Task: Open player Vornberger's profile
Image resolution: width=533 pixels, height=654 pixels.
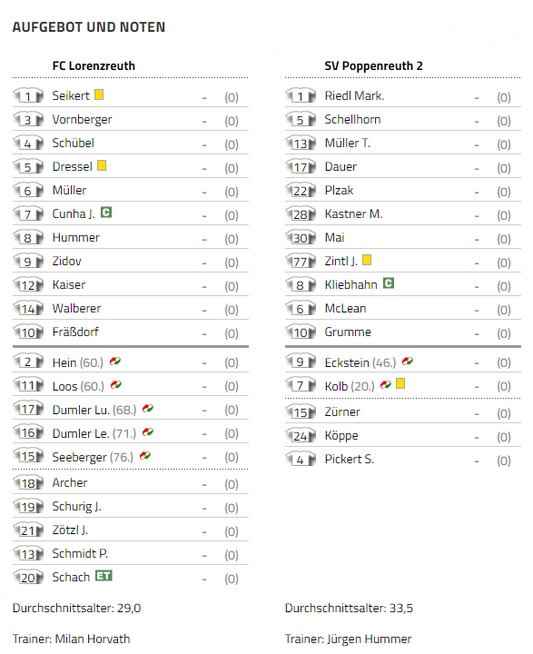Action: tap(82, 120)
